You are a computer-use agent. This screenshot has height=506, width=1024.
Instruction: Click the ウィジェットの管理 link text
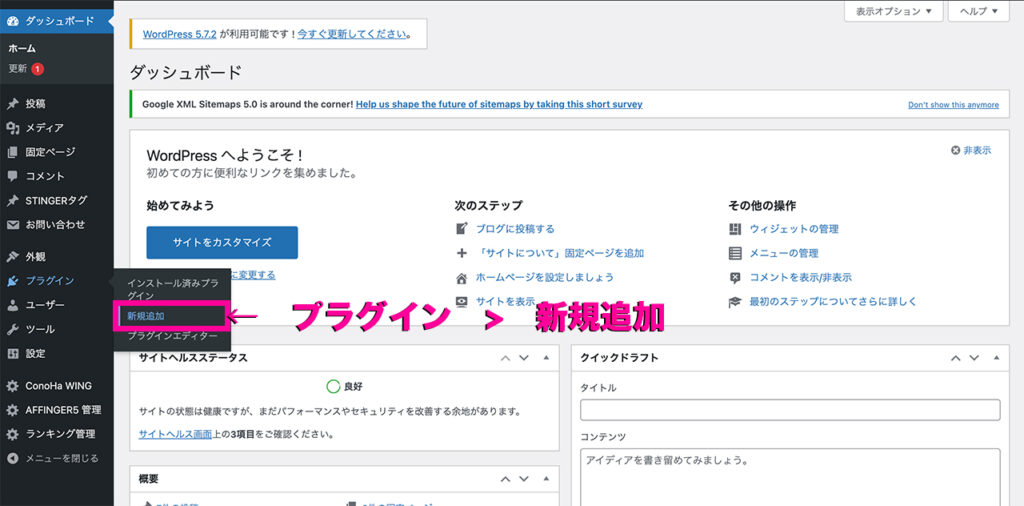tap(794, 229)
